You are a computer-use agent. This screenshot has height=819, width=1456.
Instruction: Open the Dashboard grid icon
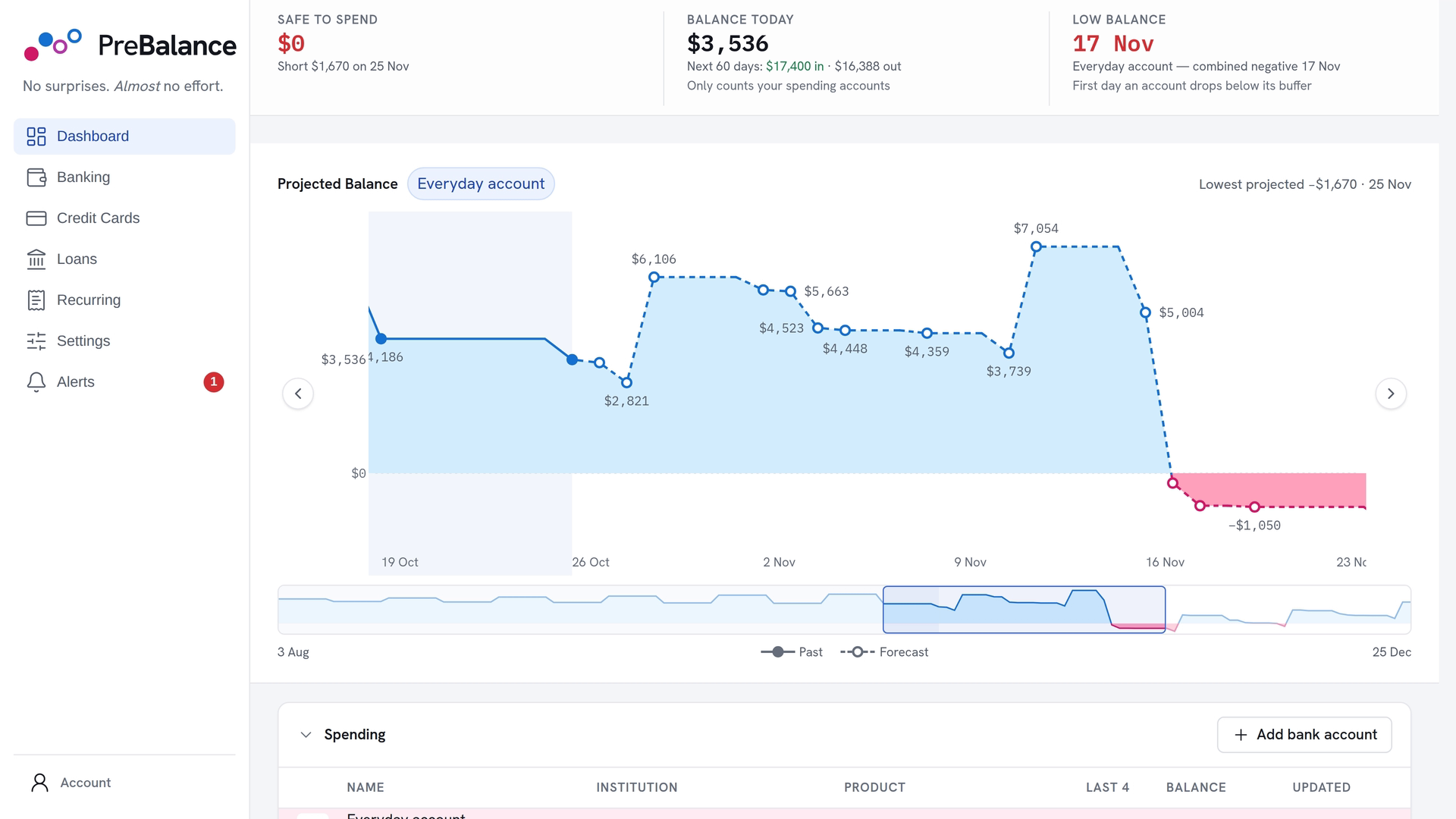tap(36, 136)
